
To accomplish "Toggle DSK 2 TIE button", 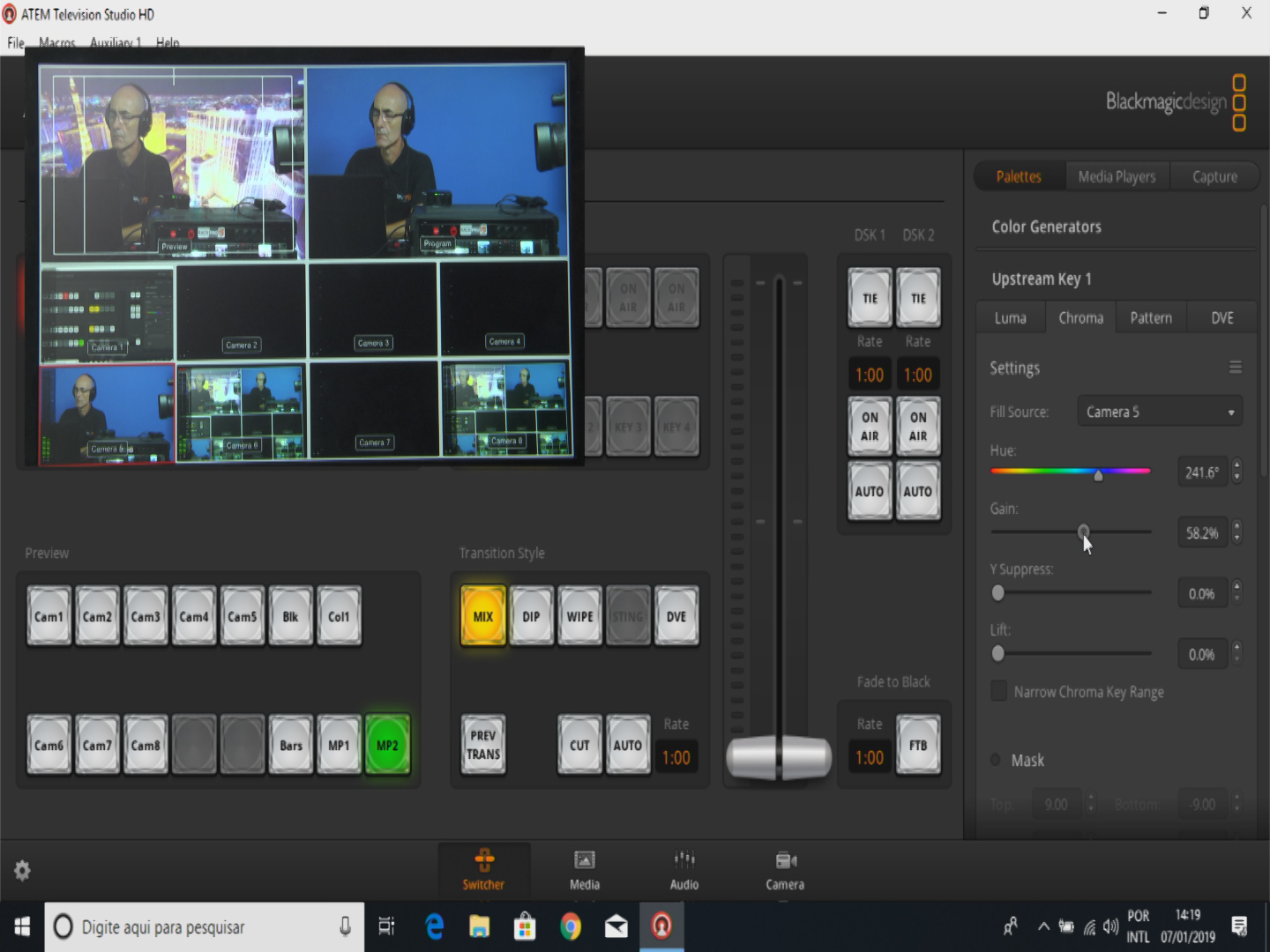I will tap(918, 298).
